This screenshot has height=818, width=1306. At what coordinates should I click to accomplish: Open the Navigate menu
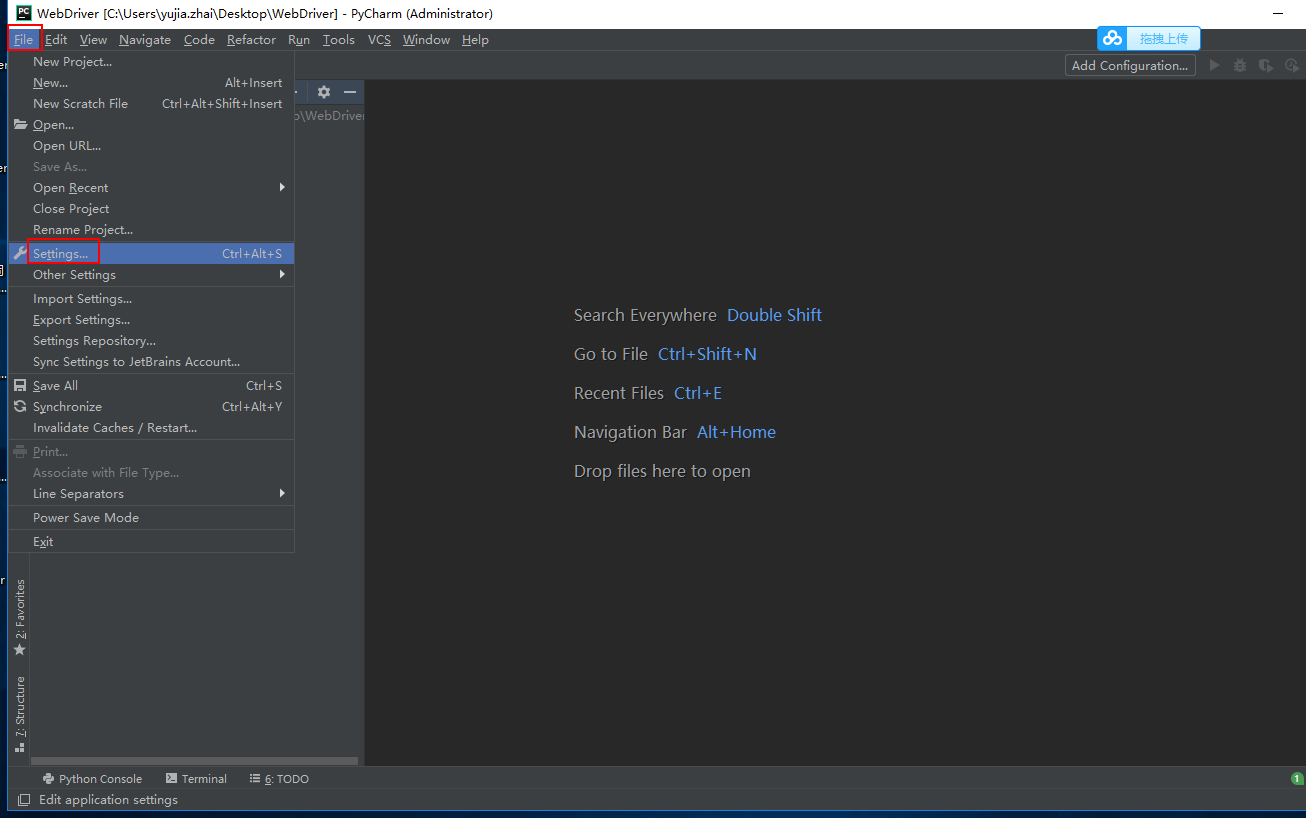click(145, 40)
